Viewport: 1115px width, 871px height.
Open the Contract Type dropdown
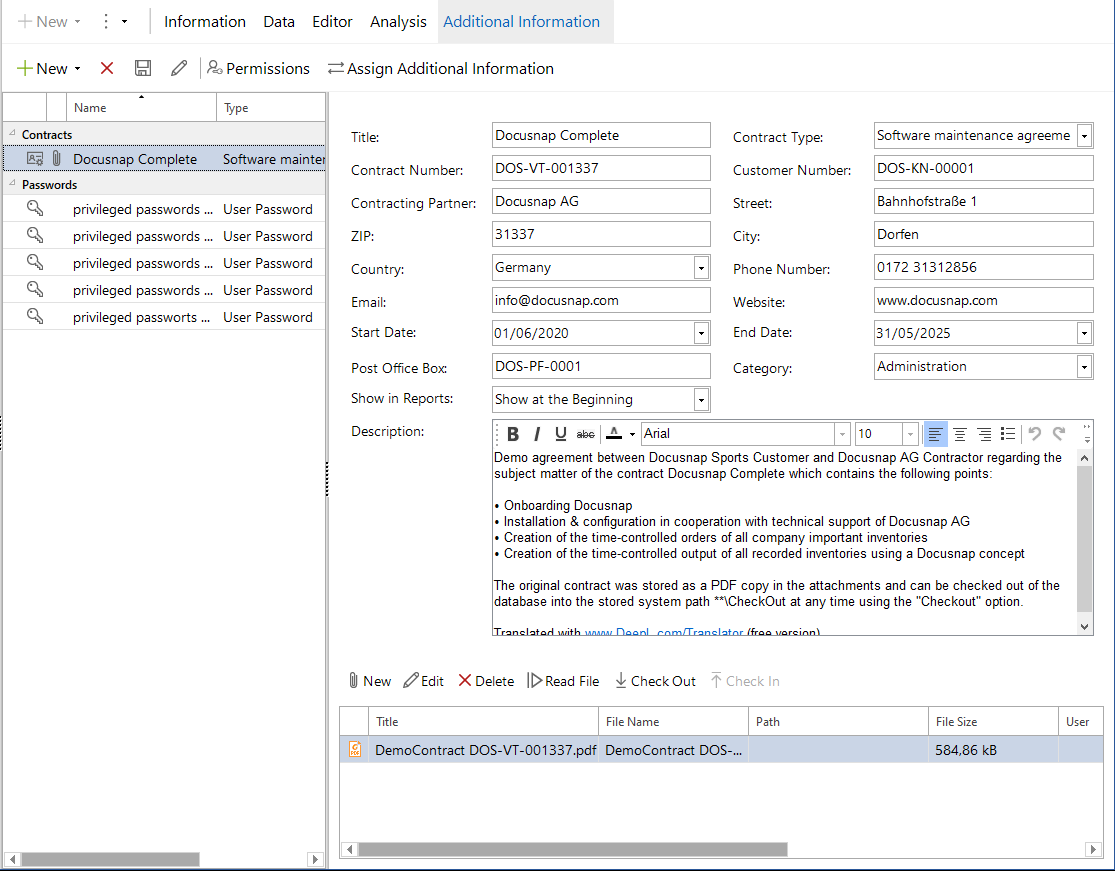1084,135
